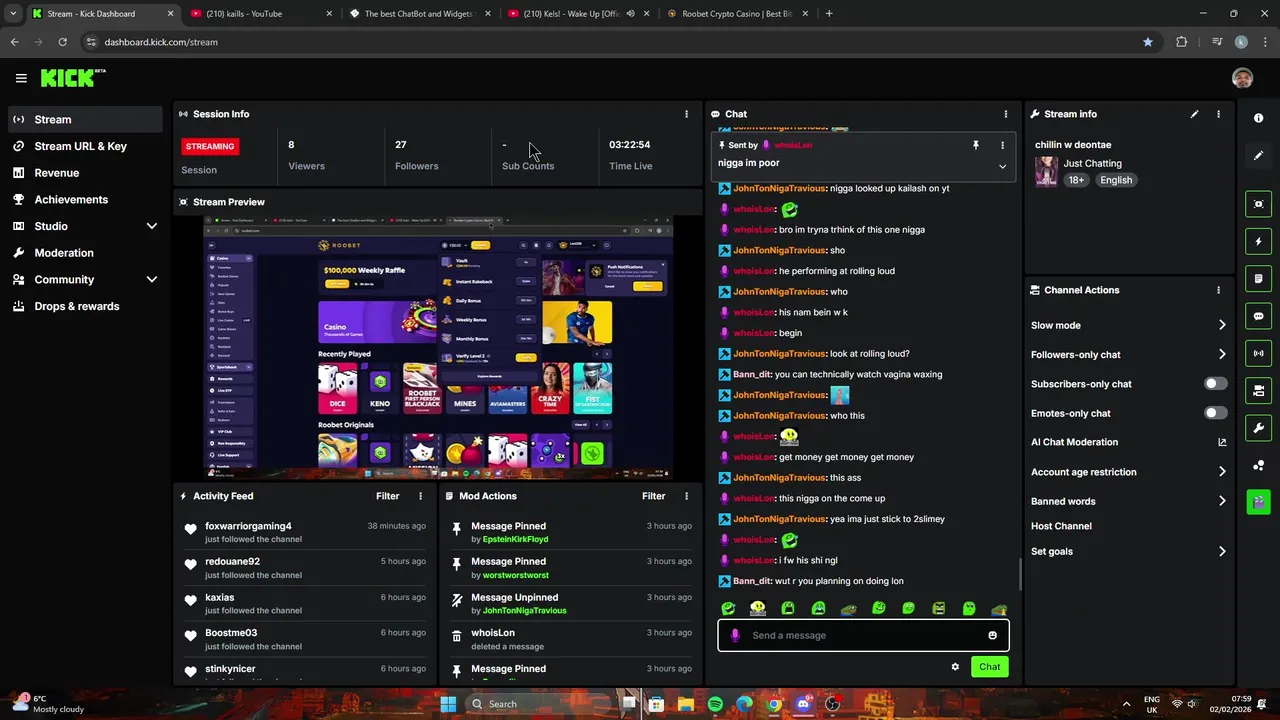Open Activity Feed Filter dropdown
The width and height of the screenshot is (1280, 720).
(x=387, y=496)
